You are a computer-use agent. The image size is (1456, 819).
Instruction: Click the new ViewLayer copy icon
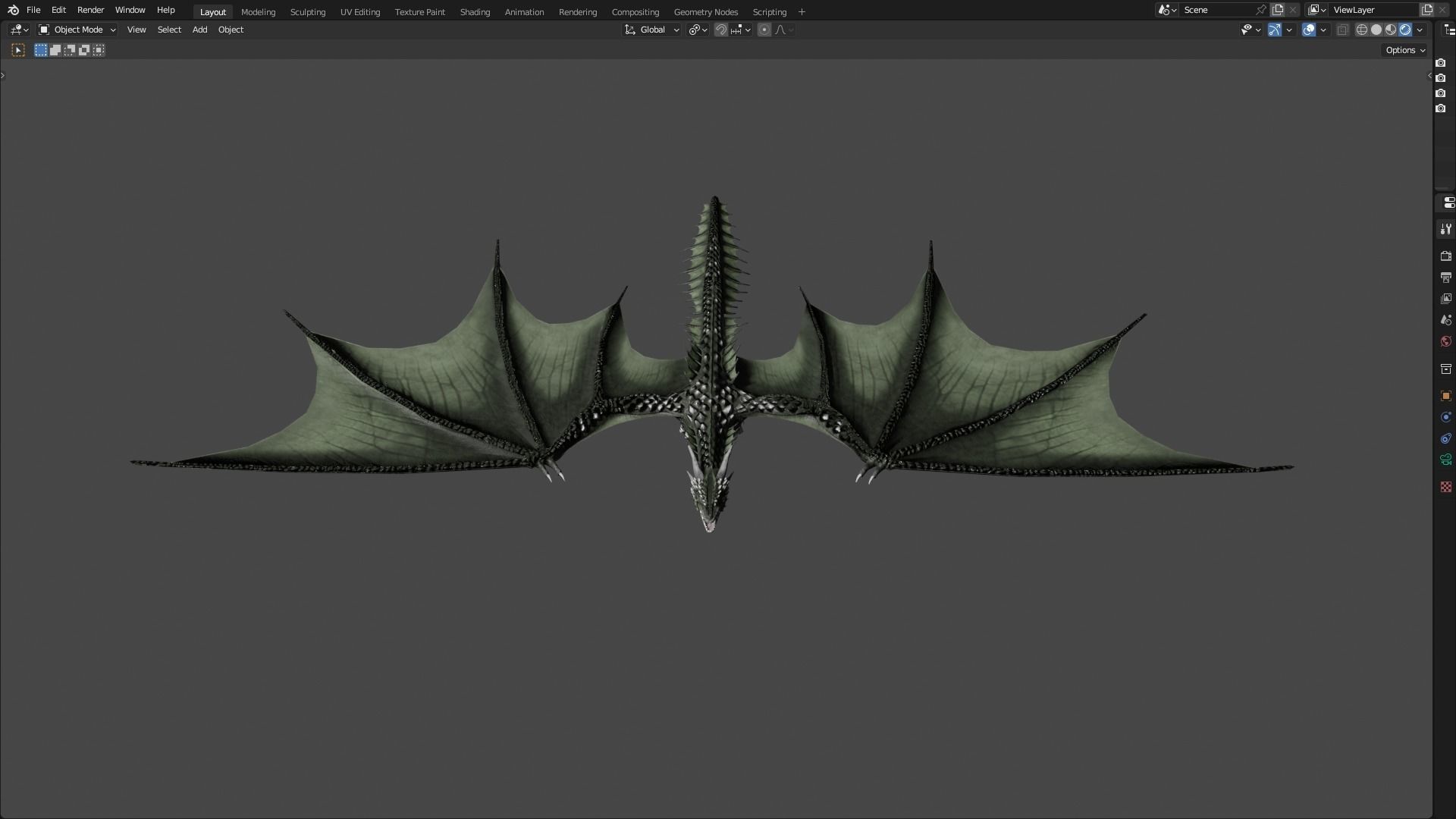pyautogui.click(x=1426, y=10)
